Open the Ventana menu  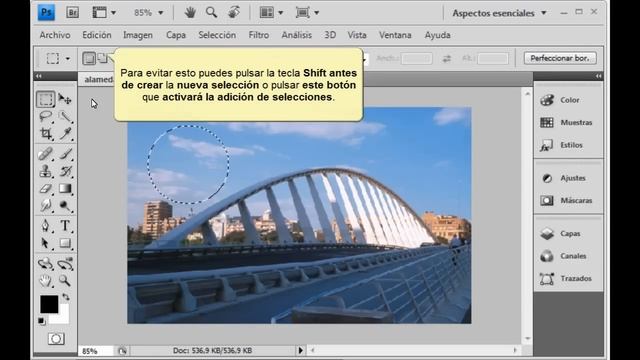(x=395, y=35)
